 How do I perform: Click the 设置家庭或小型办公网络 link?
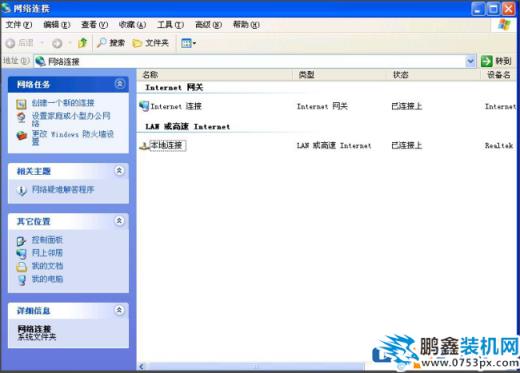[x=71, y=119]
